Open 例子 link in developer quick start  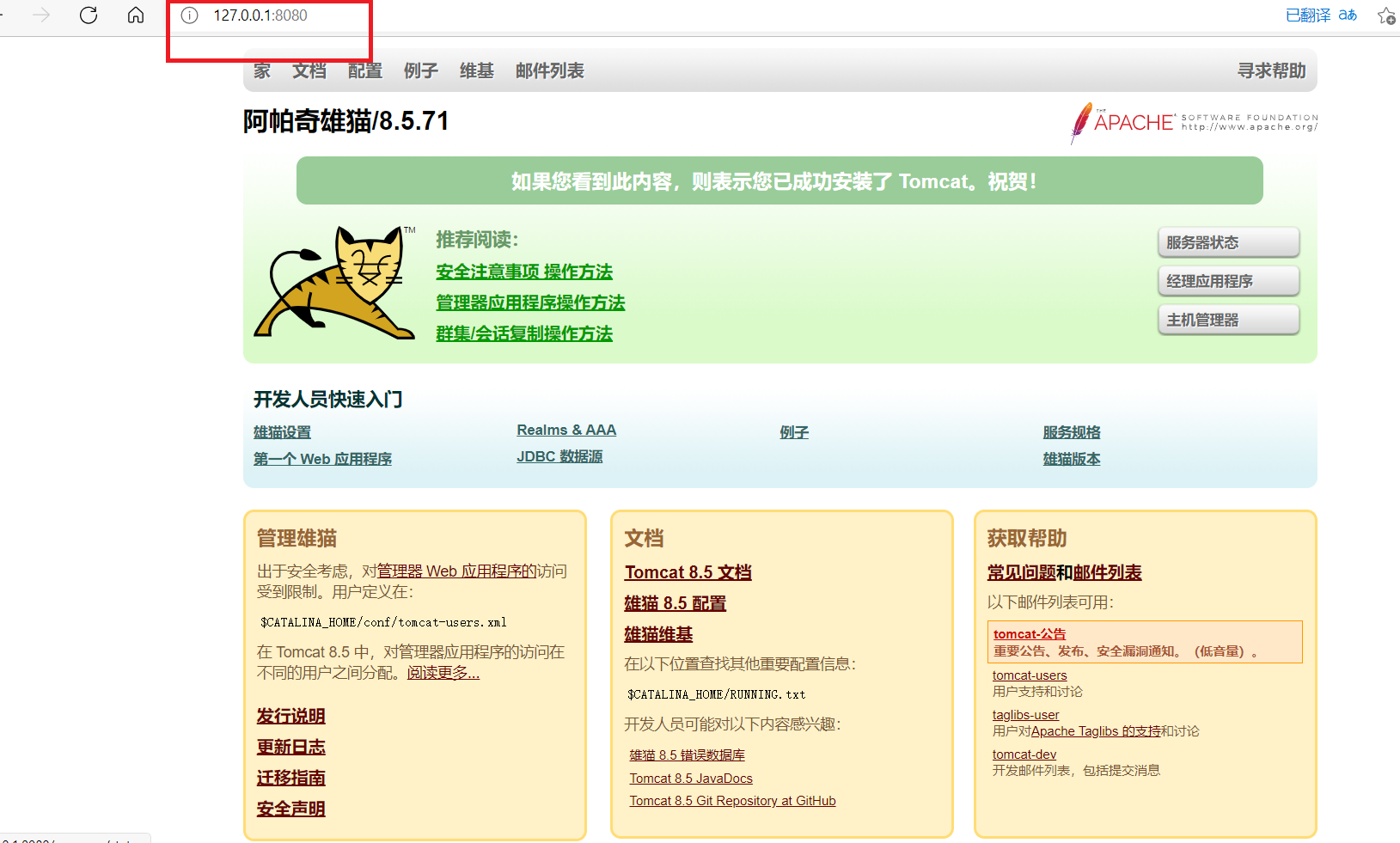pos(794,432)
